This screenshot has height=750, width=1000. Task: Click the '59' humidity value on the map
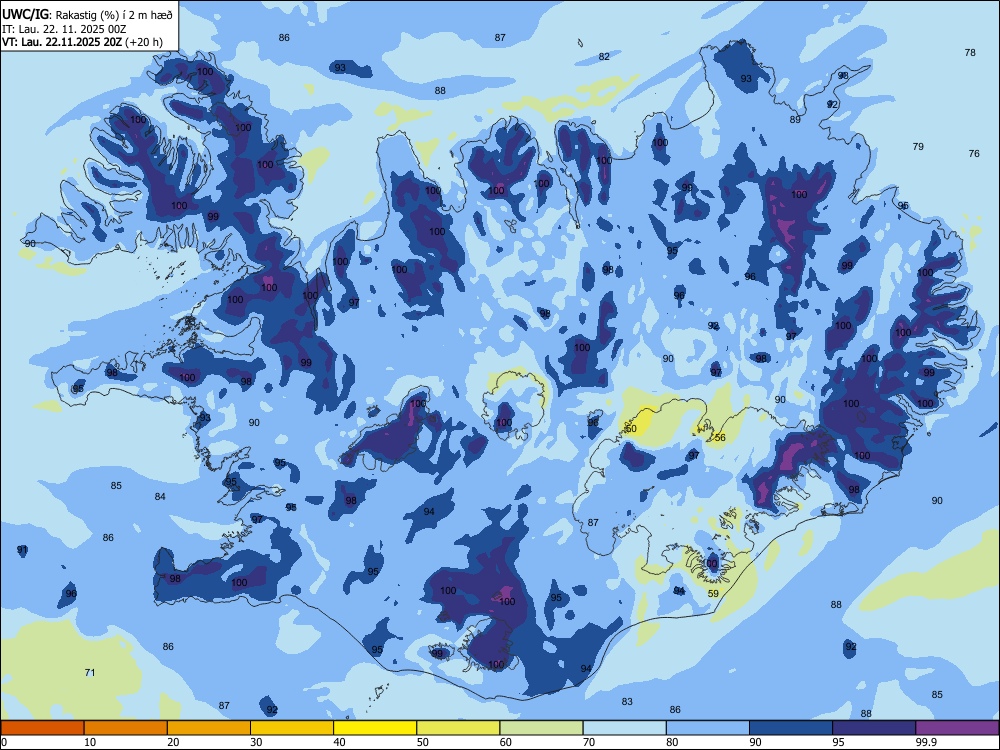[713, 593]
